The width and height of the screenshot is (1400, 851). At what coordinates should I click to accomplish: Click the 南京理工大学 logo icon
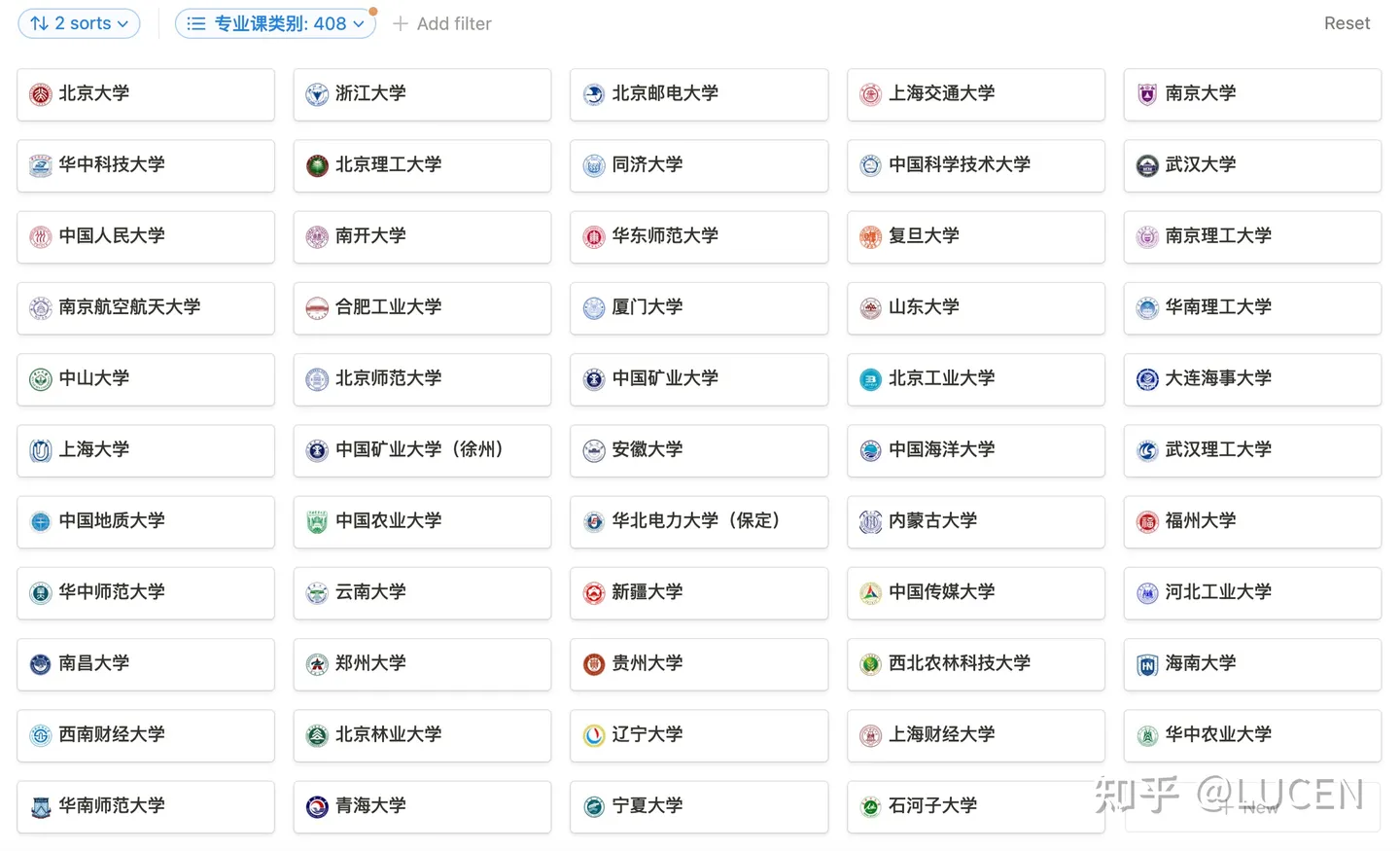1147,236
